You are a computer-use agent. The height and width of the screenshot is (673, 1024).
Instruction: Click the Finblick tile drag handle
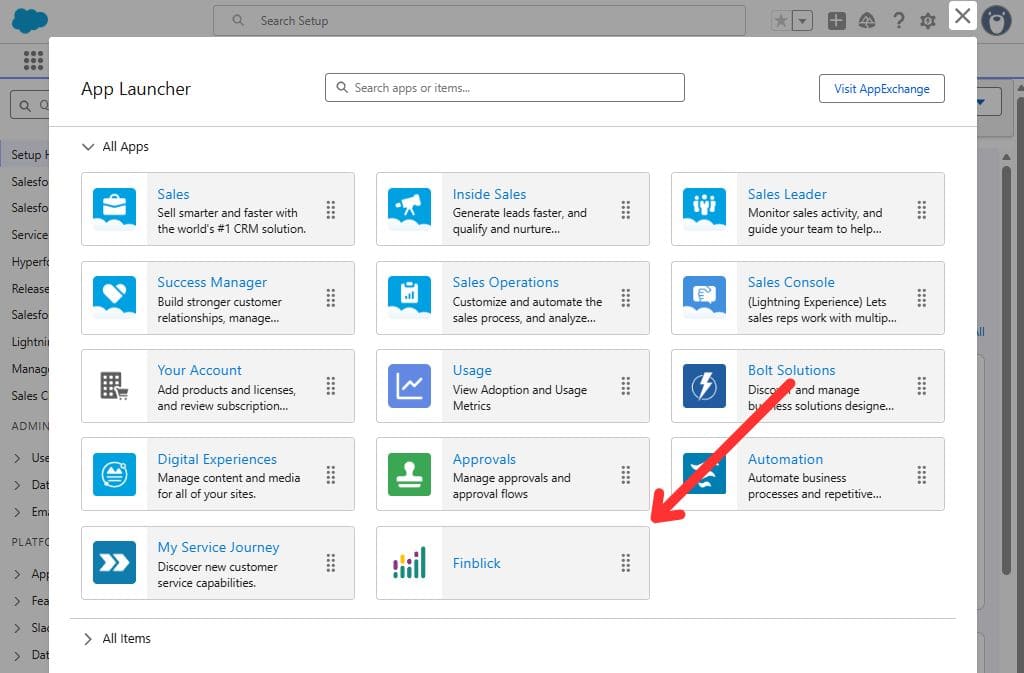(626, 563)
